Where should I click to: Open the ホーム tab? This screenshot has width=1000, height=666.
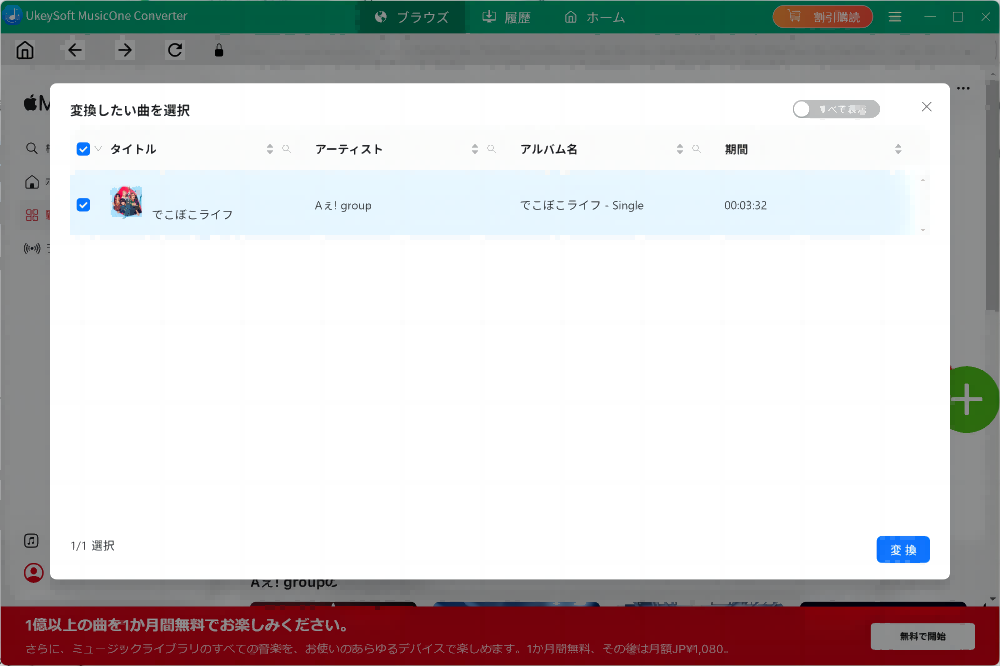pyautogui.click(x=594, y=17)
